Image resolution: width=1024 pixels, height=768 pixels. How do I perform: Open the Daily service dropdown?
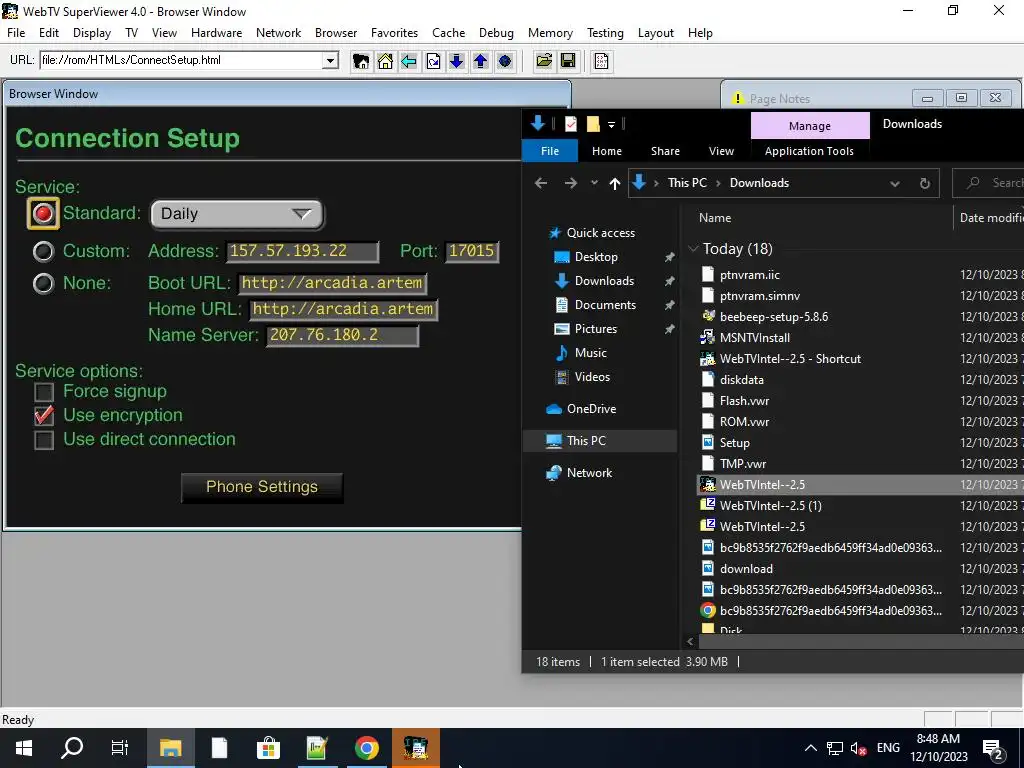pos(237,214)
